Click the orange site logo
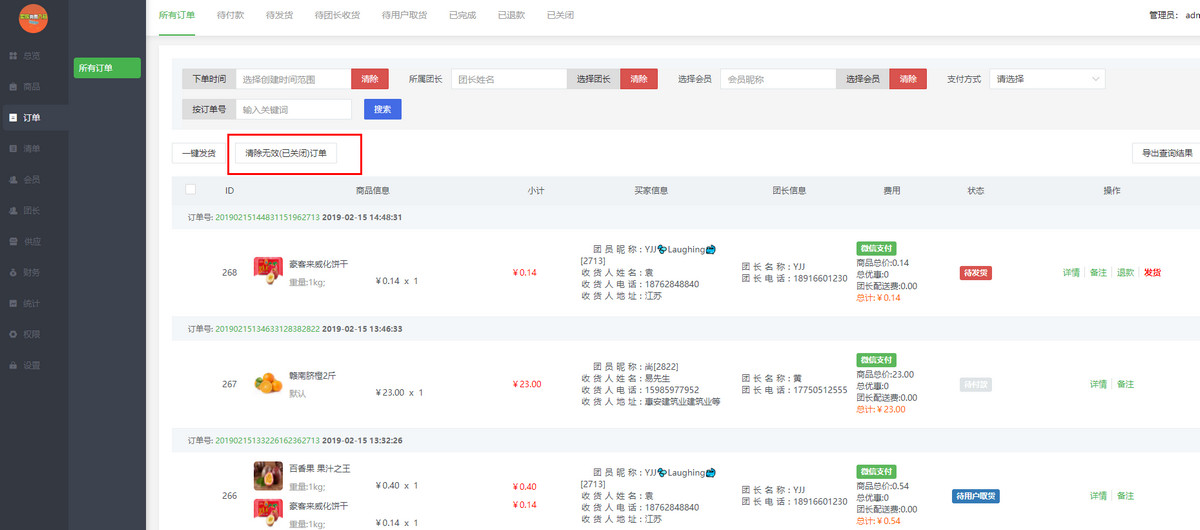 click(33, 18)
